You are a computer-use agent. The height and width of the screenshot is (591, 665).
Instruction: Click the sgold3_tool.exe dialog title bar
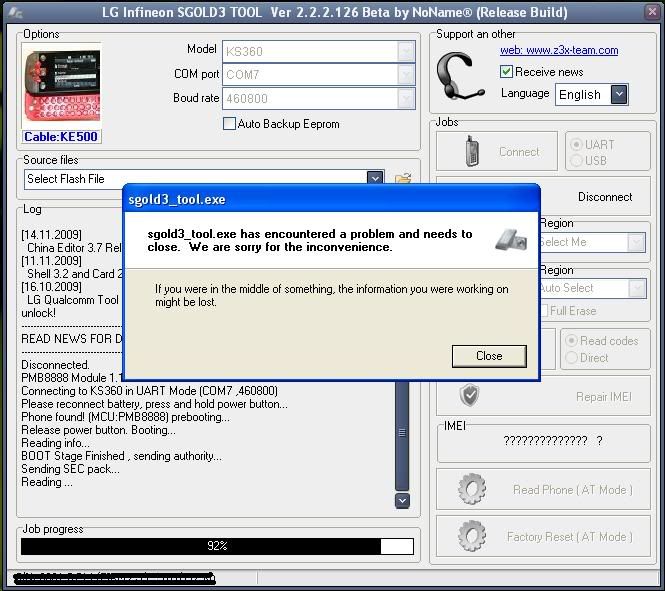pos(331,199)
